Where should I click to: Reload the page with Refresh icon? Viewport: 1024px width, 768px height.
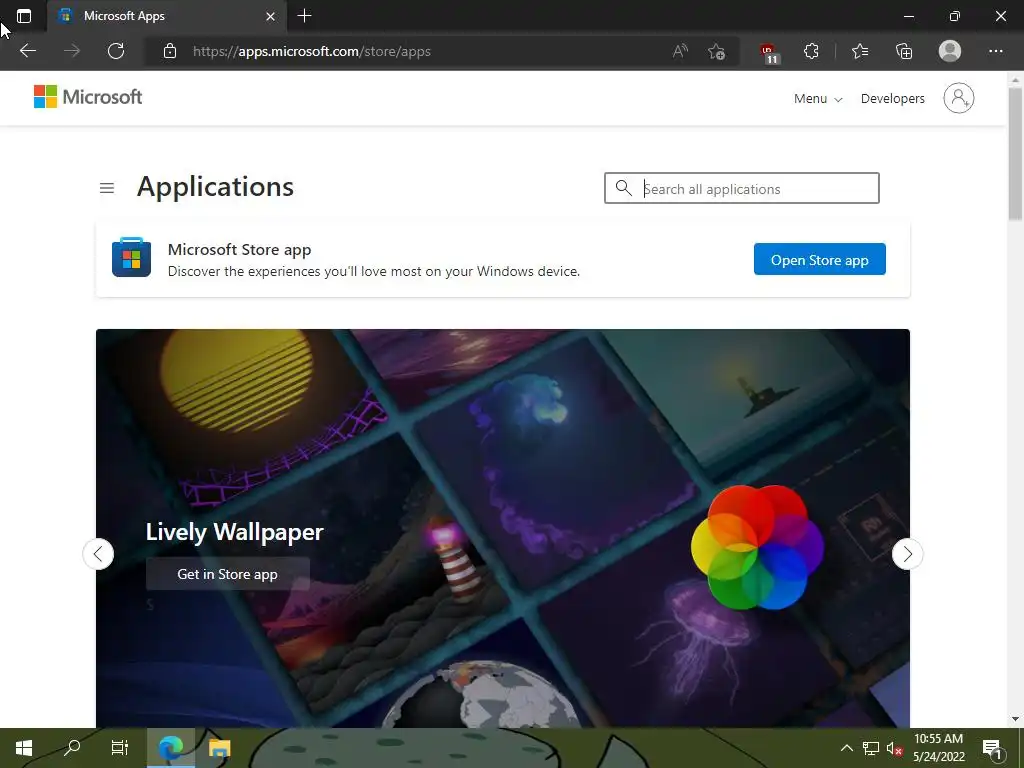[116, 51]
